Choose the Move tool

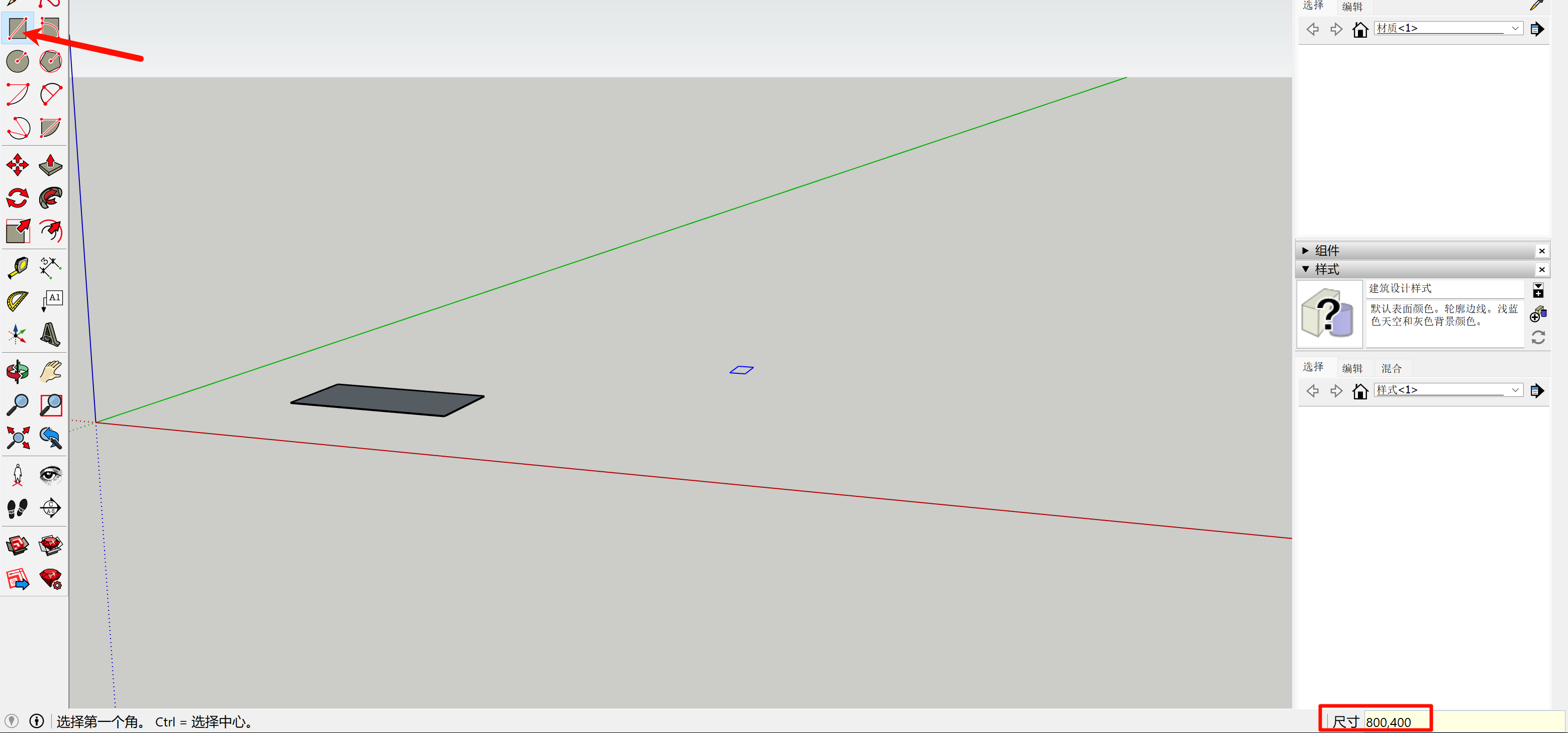point(18,164)
